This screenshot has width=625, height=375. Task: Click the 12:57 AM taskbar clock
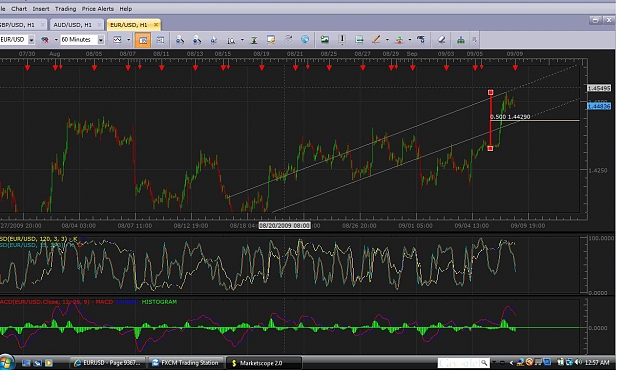[597, 363]
